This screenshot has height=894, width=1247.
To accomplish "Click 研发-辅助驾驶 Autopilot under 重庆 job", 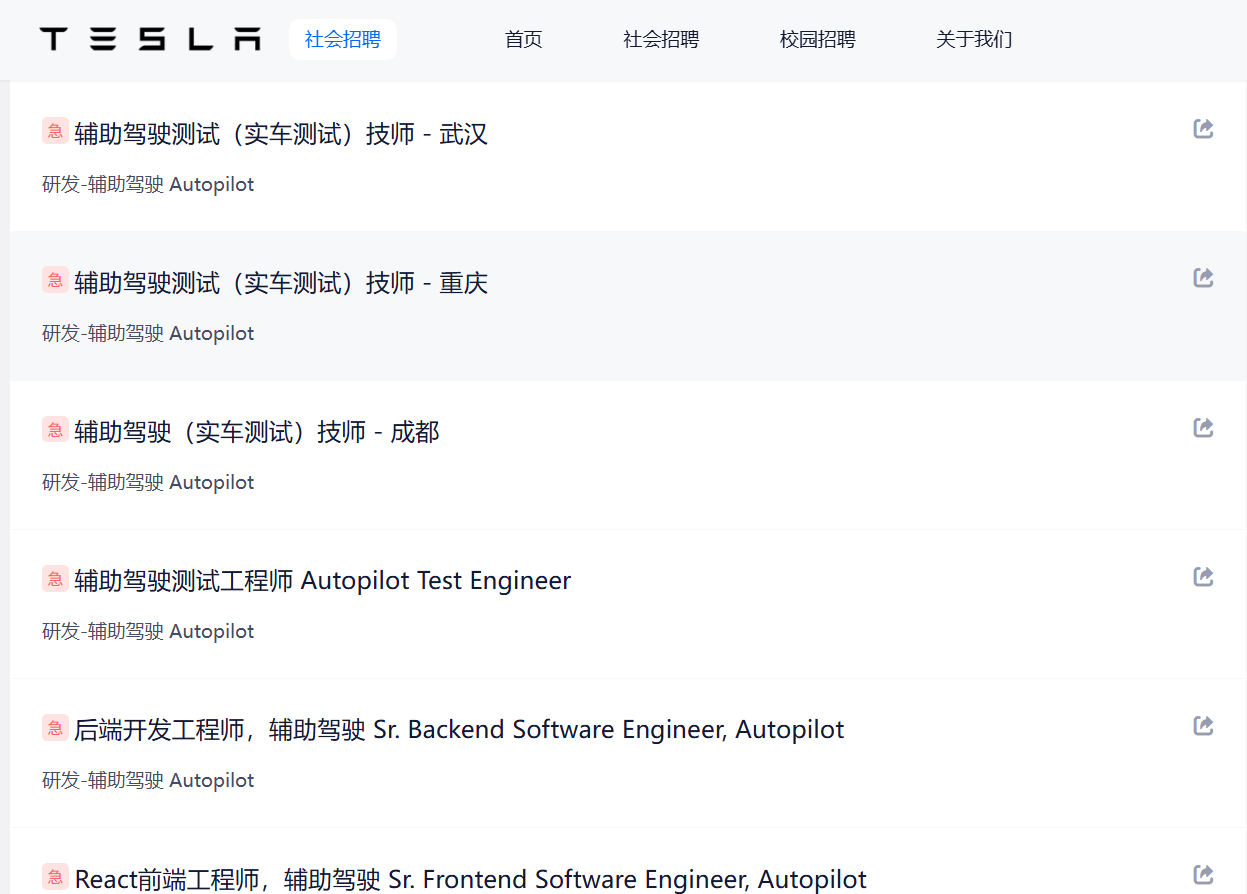I will click(x=148, y=334).
